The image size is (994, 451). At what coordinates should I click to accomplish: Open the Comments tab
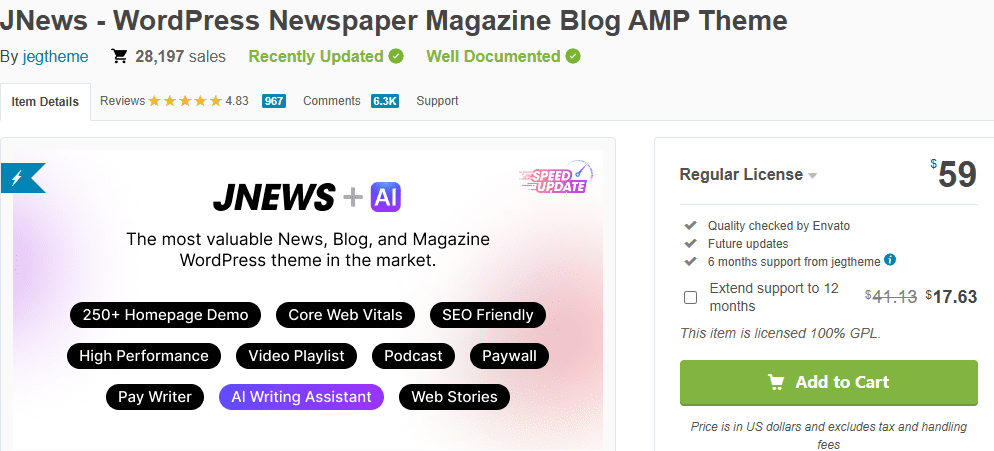tap(332, 101)
